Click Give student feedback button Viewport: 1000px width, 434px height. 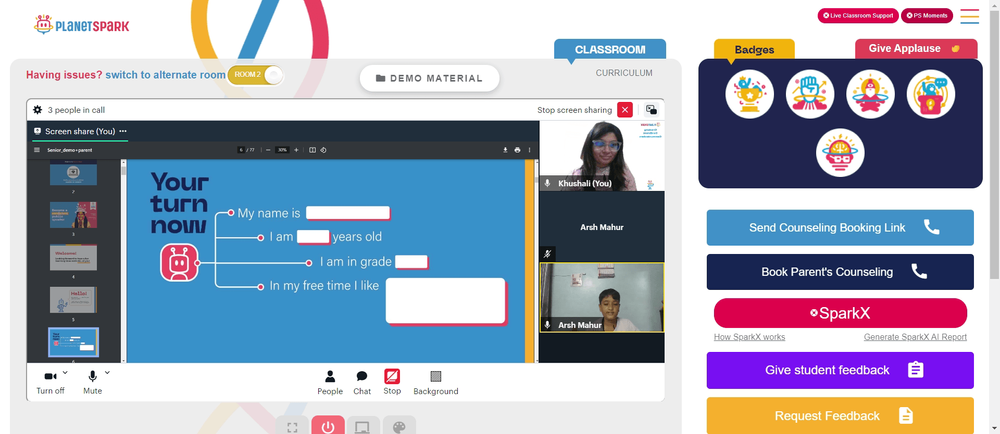coord(840,370)
